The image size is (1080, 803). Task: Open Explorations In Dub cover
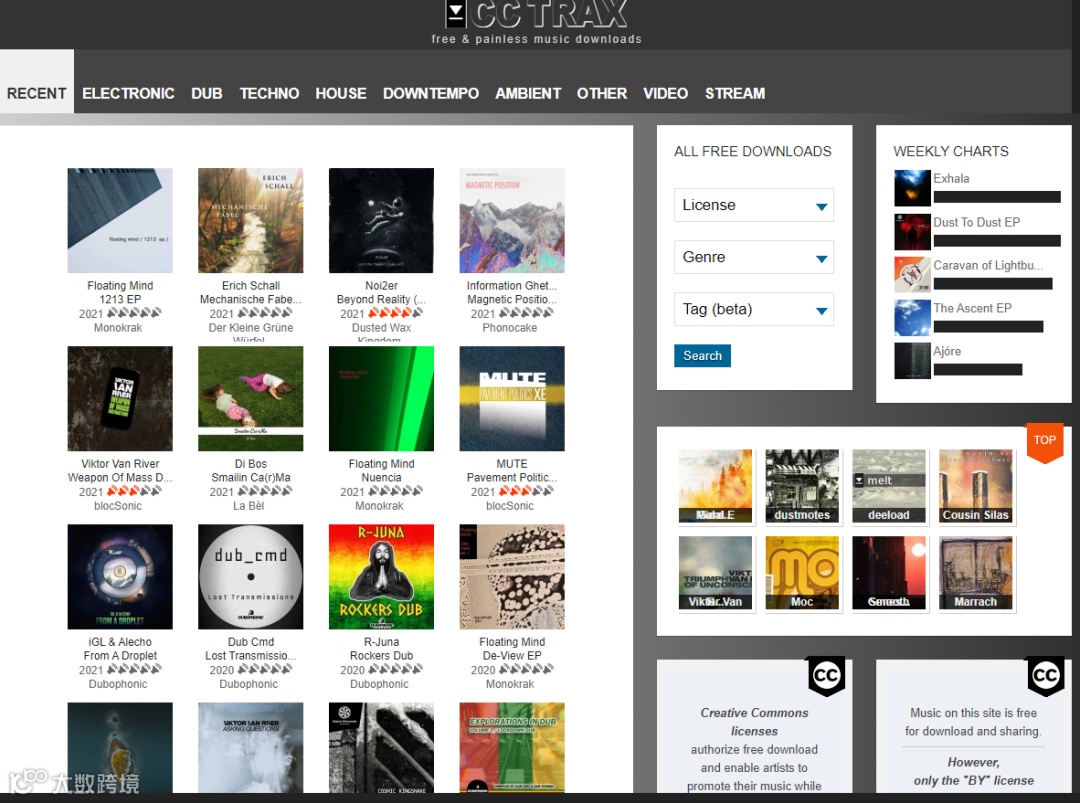tap(512, 747)
